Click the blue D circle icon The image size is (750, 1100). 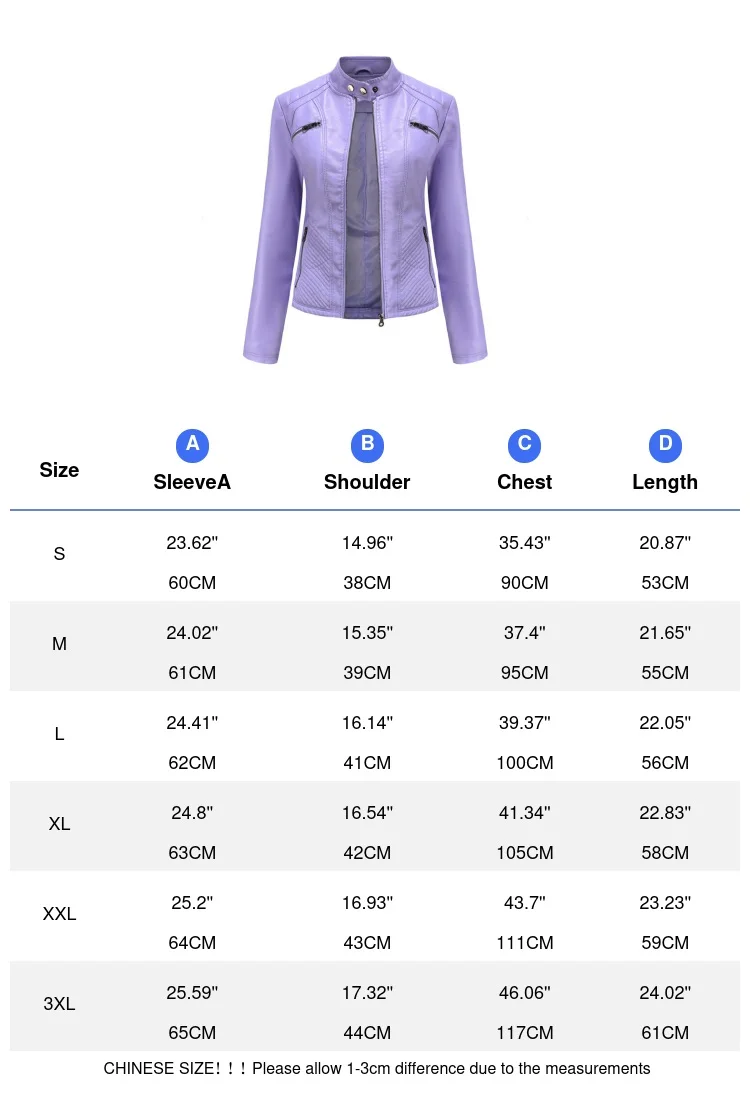point(665,444)
